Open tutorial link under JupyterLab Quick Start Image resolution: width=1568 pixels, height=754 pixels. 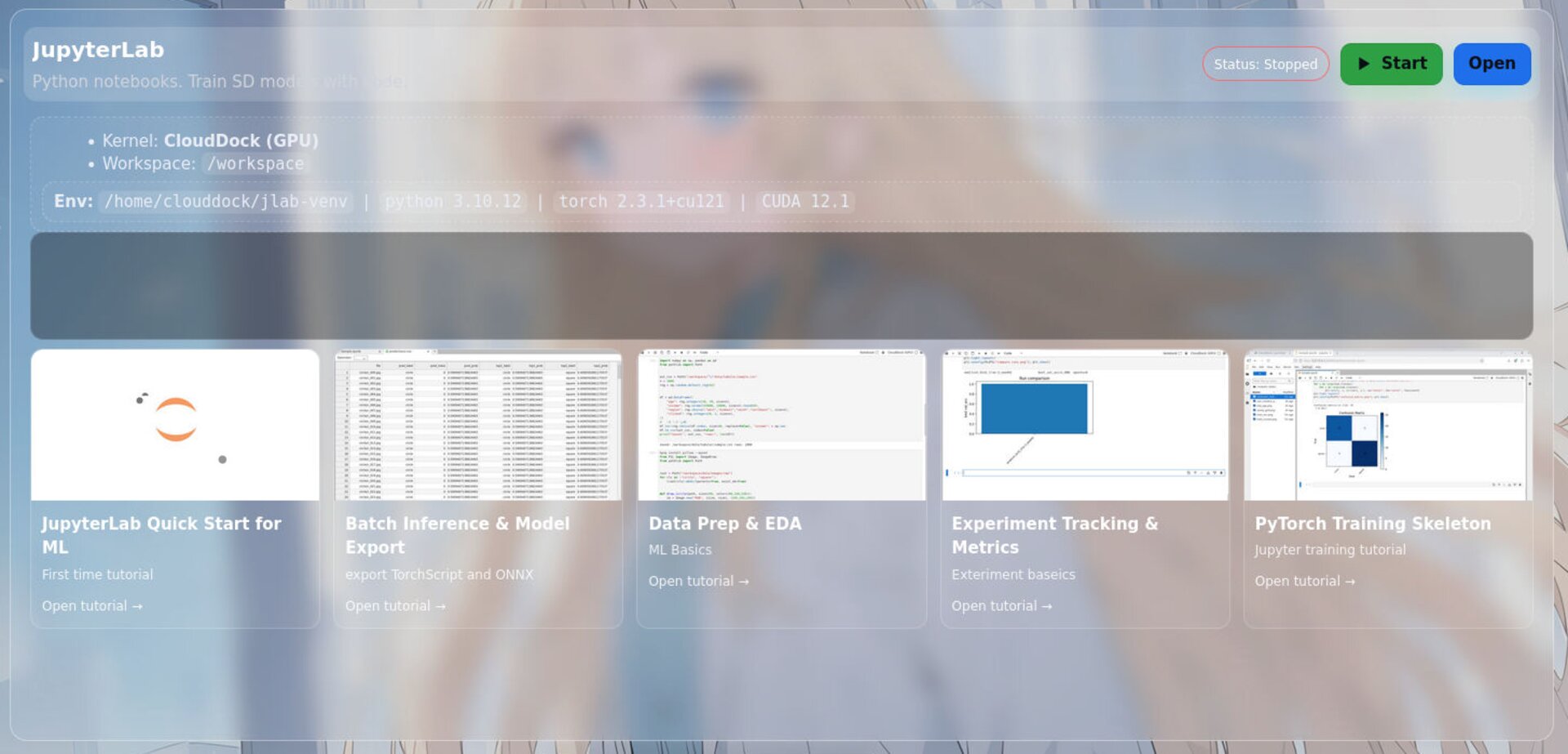[92, 606]
